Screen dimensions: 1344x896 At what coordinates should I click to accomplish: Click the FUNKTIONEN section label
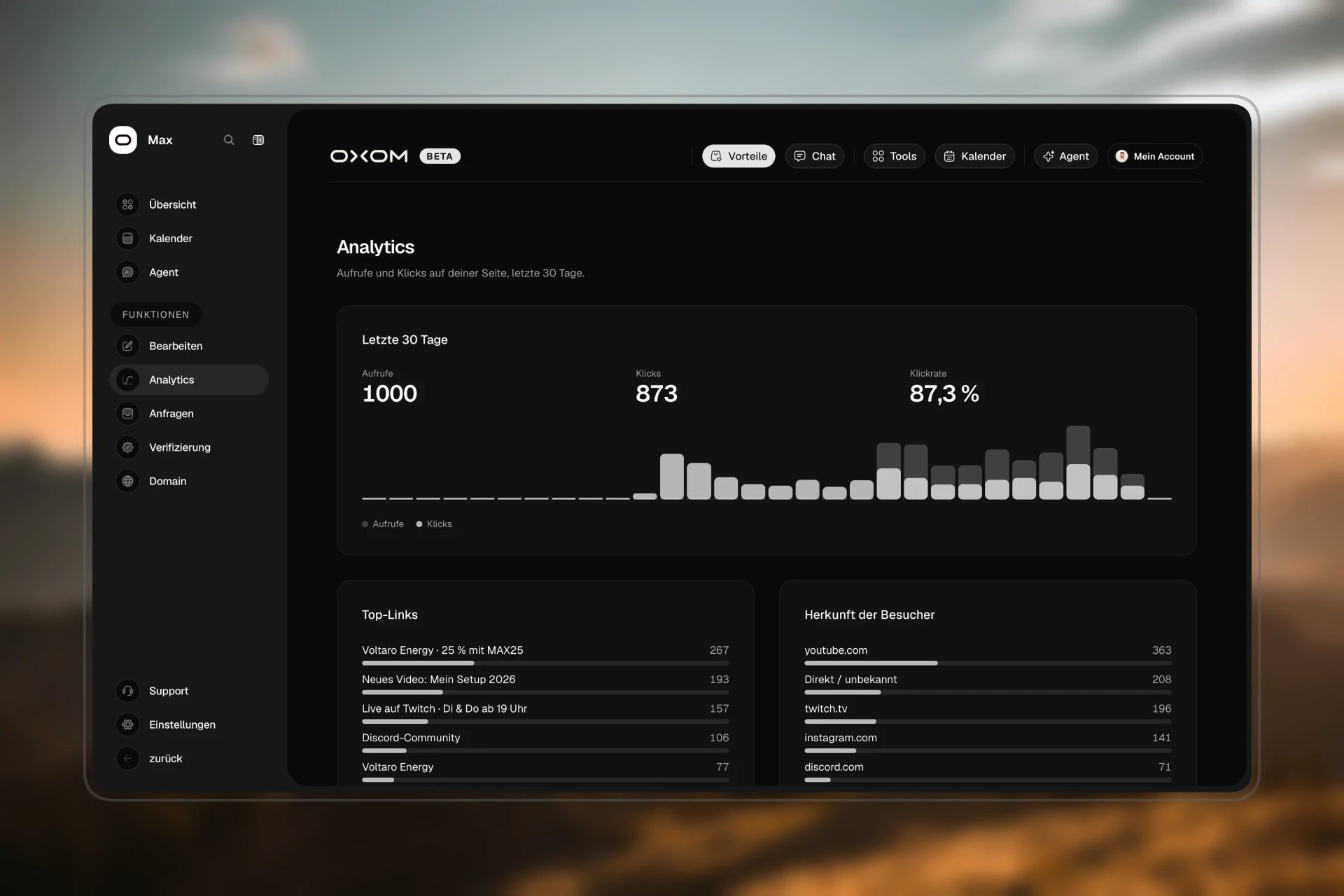pyautogui.click(x=155, y=314)
